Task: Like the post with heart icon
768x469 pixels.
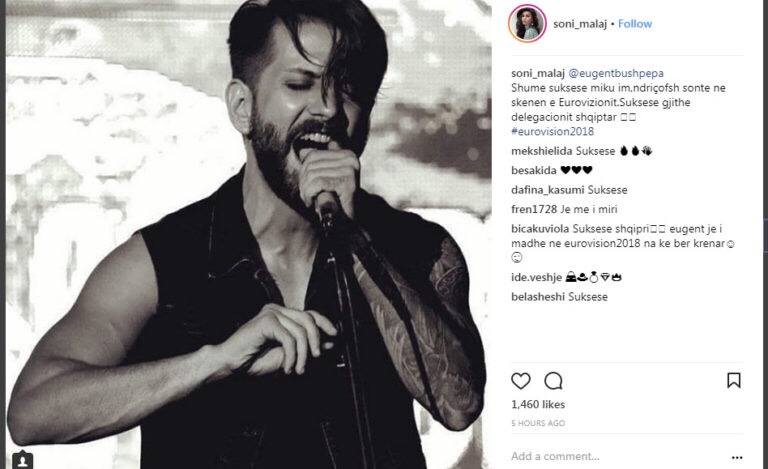Action: 521,381
